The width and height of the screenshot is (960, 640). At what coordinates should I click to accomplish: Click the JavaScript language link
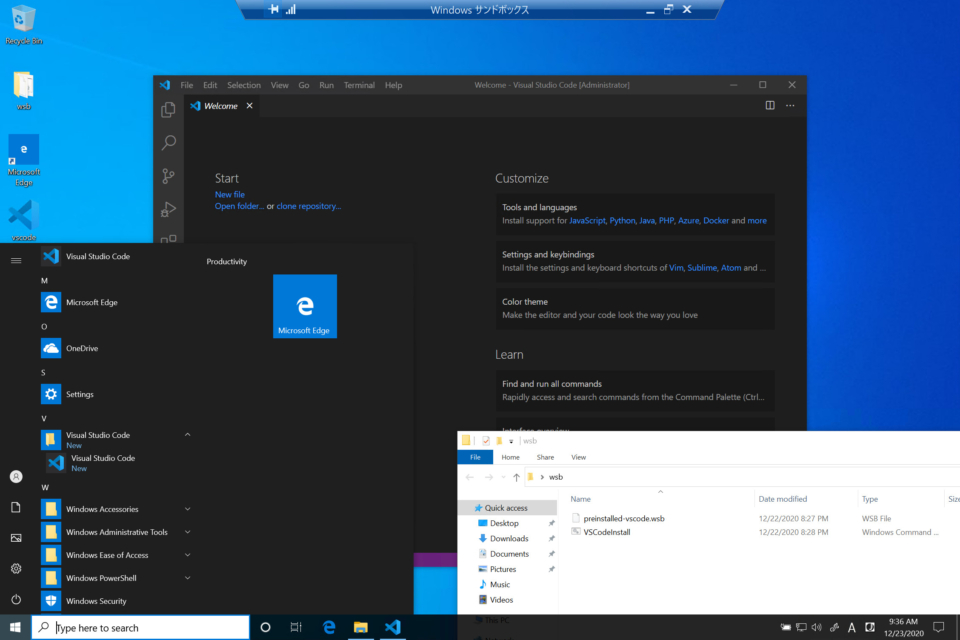587,220
